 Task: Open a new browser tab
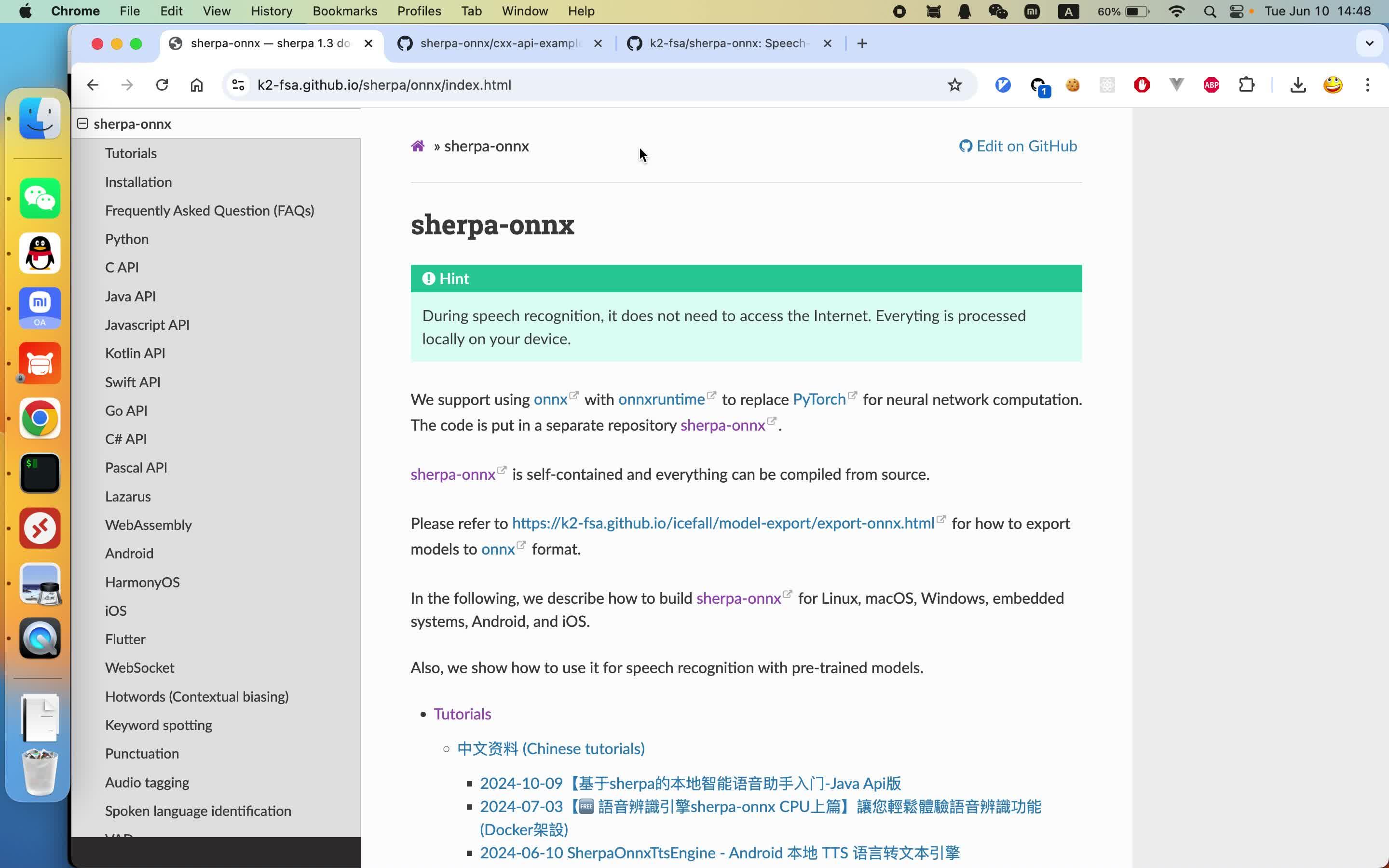pyautogui.click(x=861, y=43)
